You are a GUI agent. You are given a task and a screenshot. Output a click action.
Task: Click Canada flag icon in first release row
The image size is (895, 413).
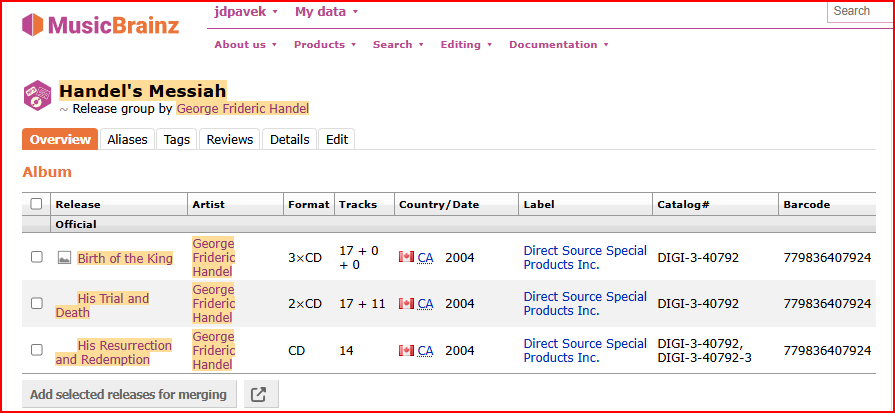(x=406, y=257)
